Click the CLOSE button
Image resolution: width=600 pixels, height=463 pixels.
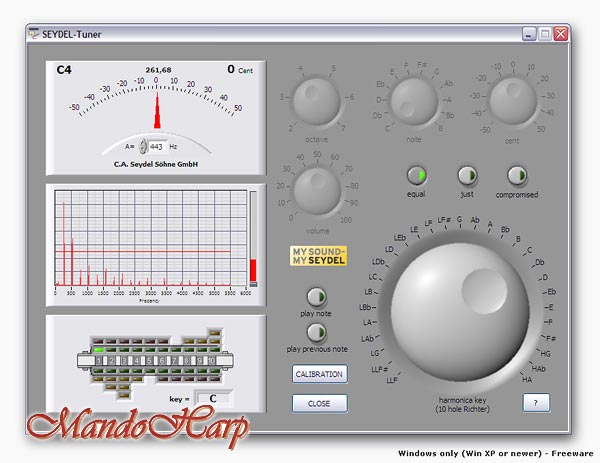click(x=320, y=403)
